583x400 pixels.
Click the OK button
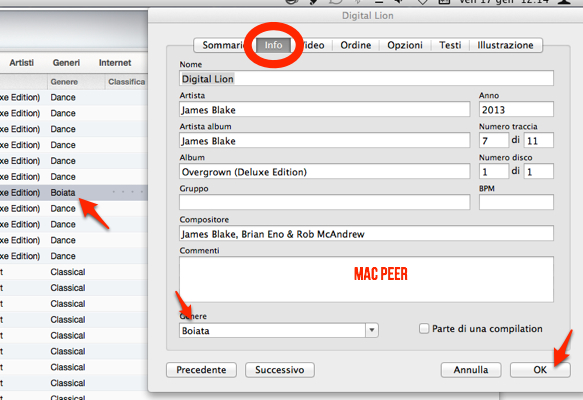[x=540, y=370]
